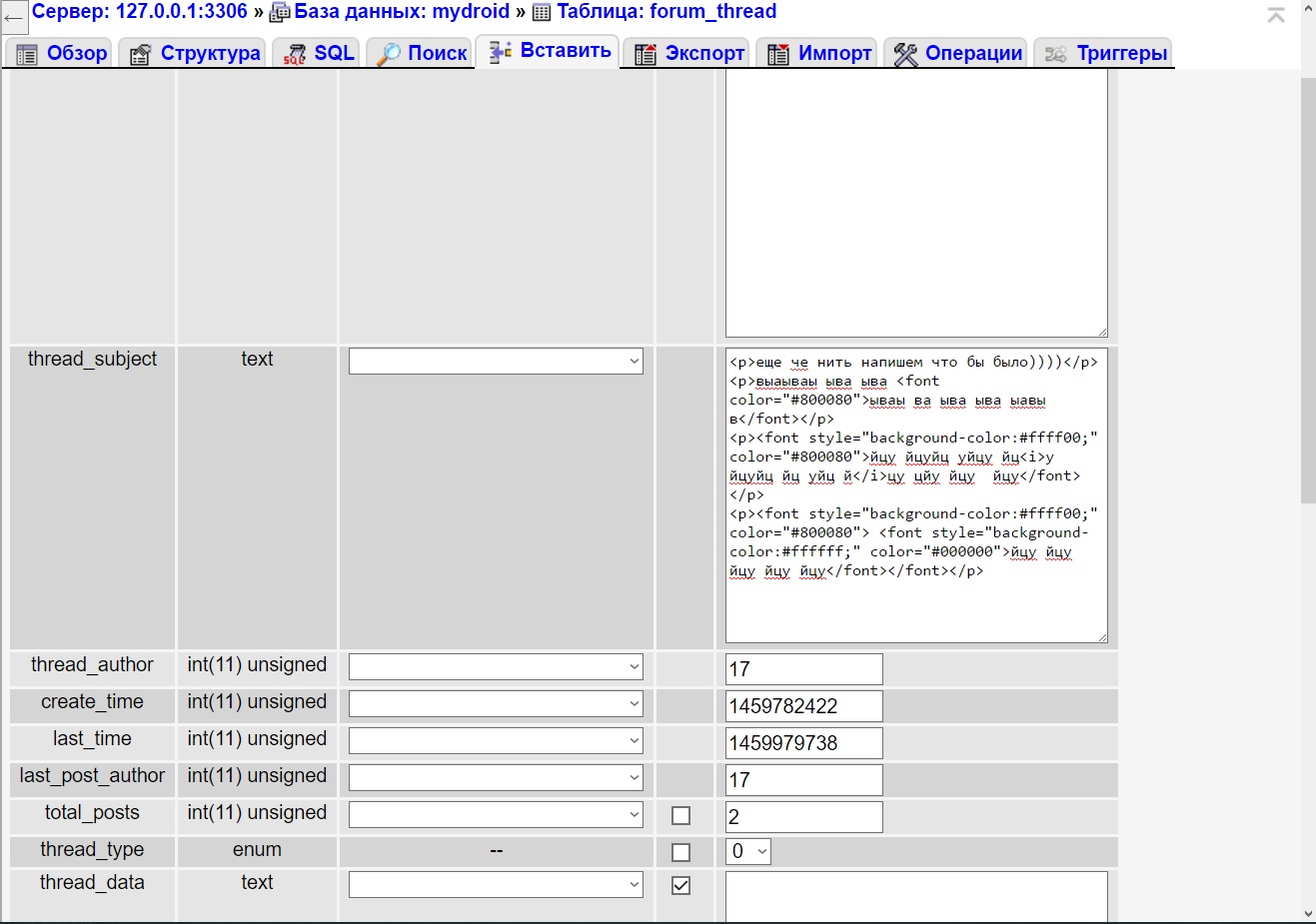
Task: Click the Экспорт tab icon
Action: (646, 54)
